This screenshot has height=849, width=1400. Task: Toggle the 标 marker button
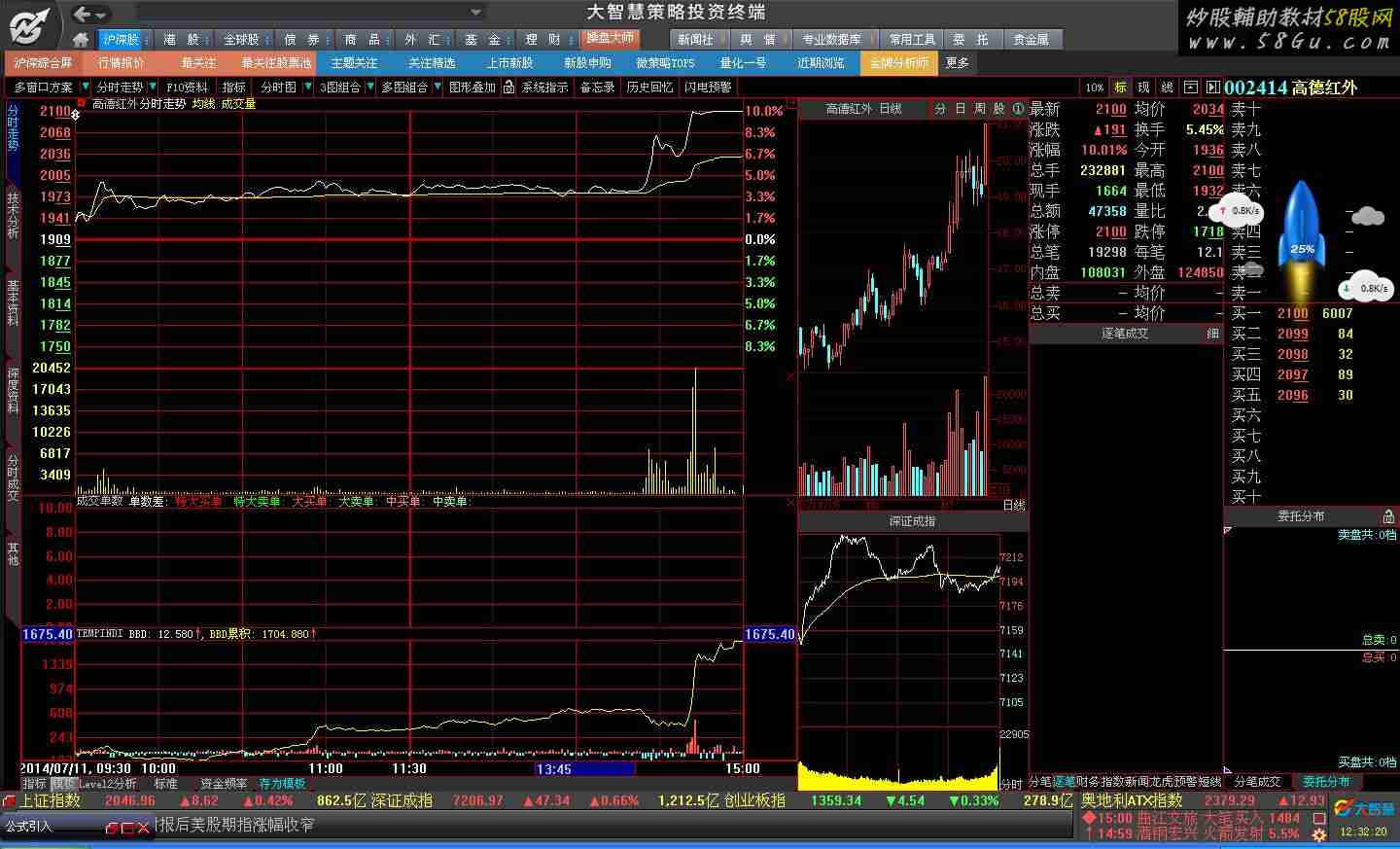point(1120,88)
